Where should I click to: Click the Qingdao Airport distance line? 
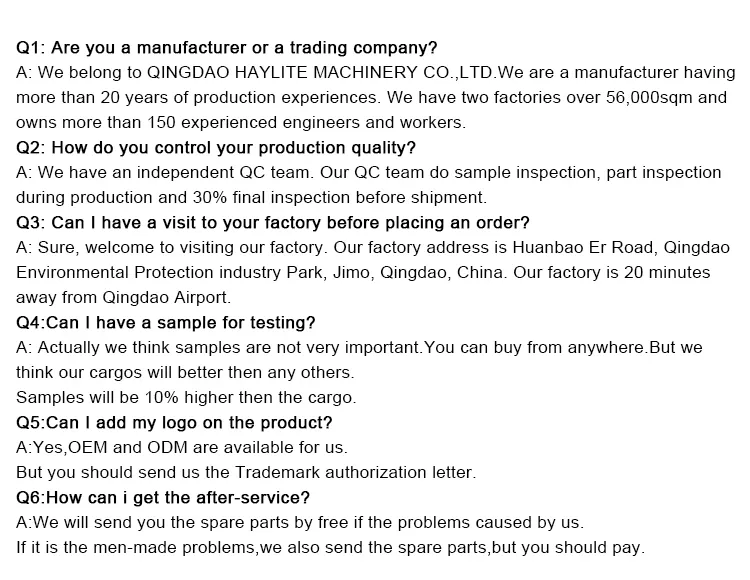[x=123, y=297]
